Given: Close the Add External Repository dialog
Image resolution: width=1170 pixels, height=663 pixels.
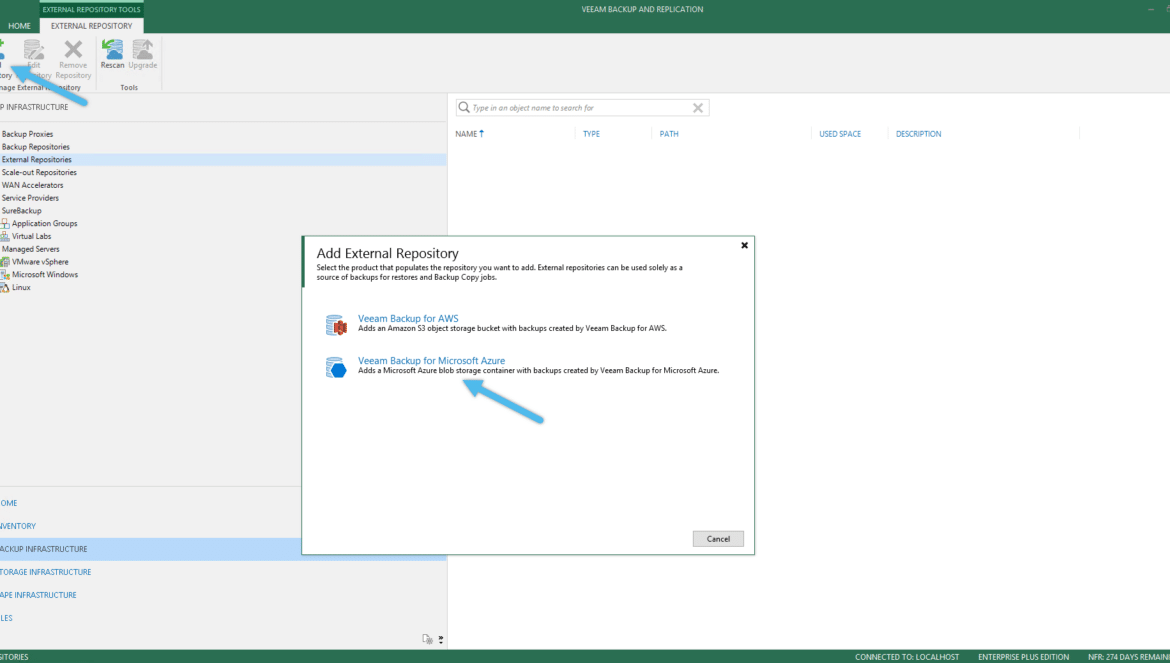Looking at the screenshot, I should [x=744, y=245].
